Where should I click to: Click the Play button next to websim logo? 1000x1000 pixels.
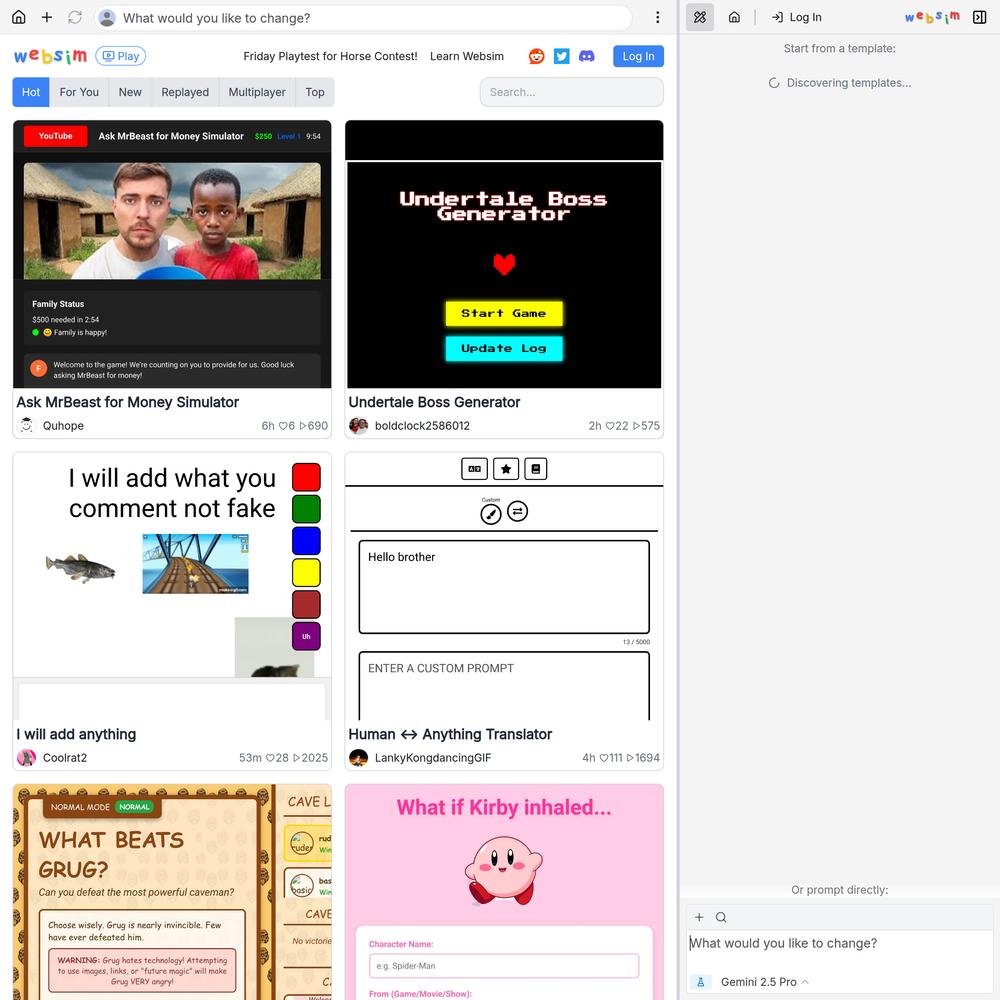[x=121, y=56]
